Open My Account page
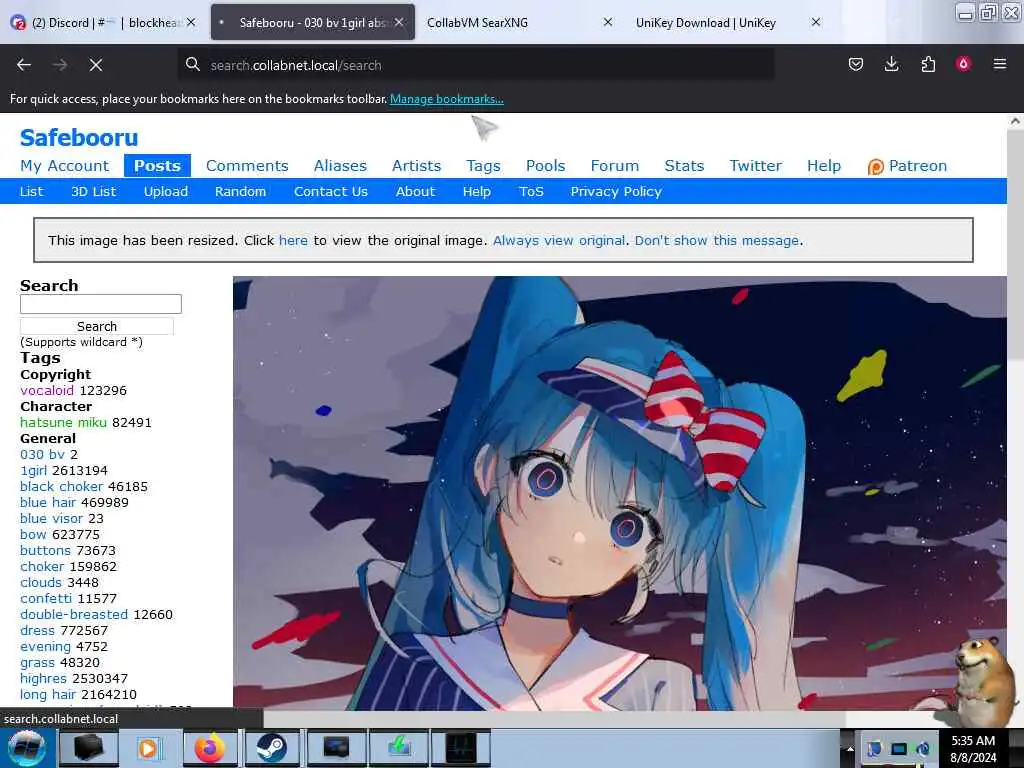The width and height of the screenshot is (1024, 768). [65, 166]
